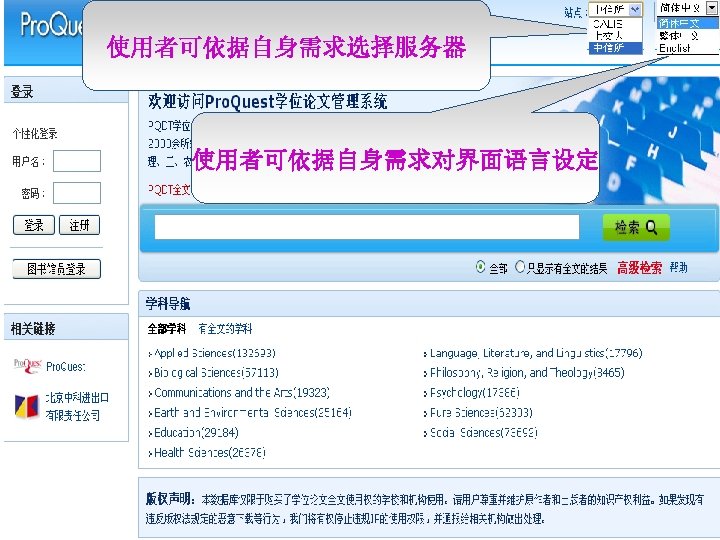
Task: Open Biological Sciences subject link
Action: (216, 373)
